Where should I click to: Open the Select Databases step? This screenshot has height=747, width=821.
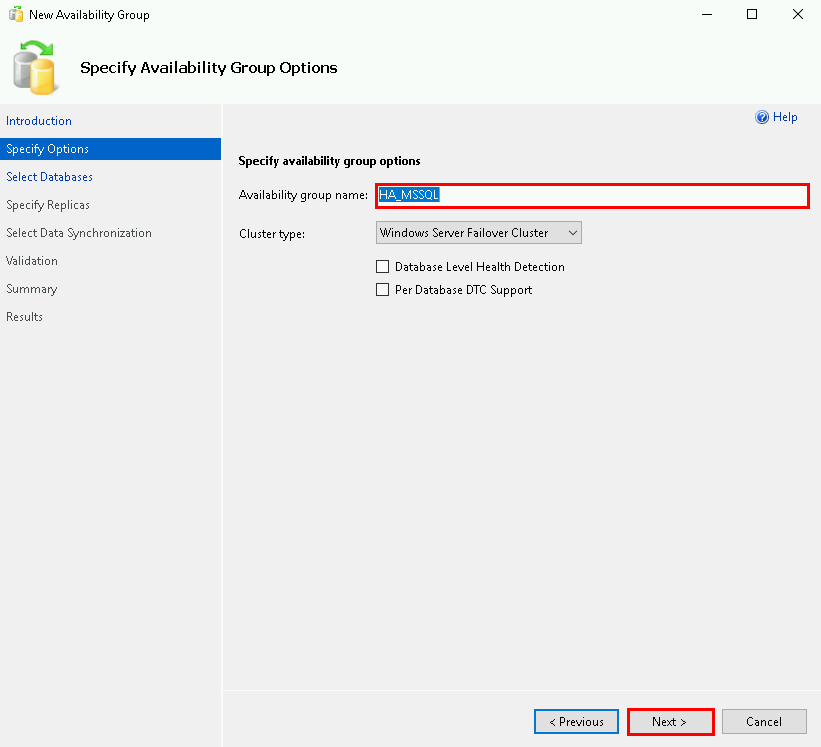click(x=49, y=177)
